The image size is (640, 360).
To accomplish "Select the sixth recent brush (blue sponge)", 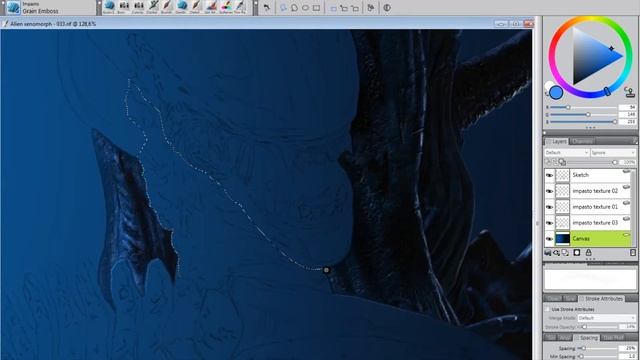I will click(x=182, y=7).
